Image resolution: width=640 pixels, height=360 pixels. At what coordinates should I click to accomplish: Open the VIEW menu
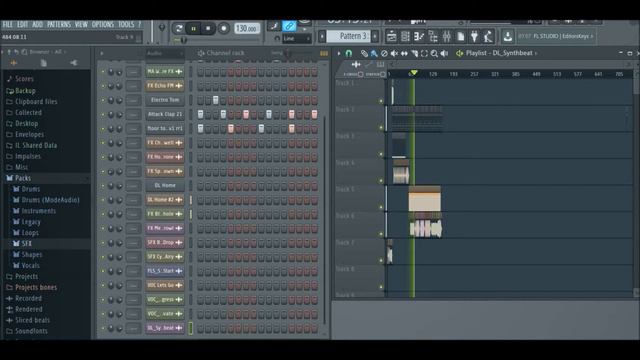(x=81, y=24)
